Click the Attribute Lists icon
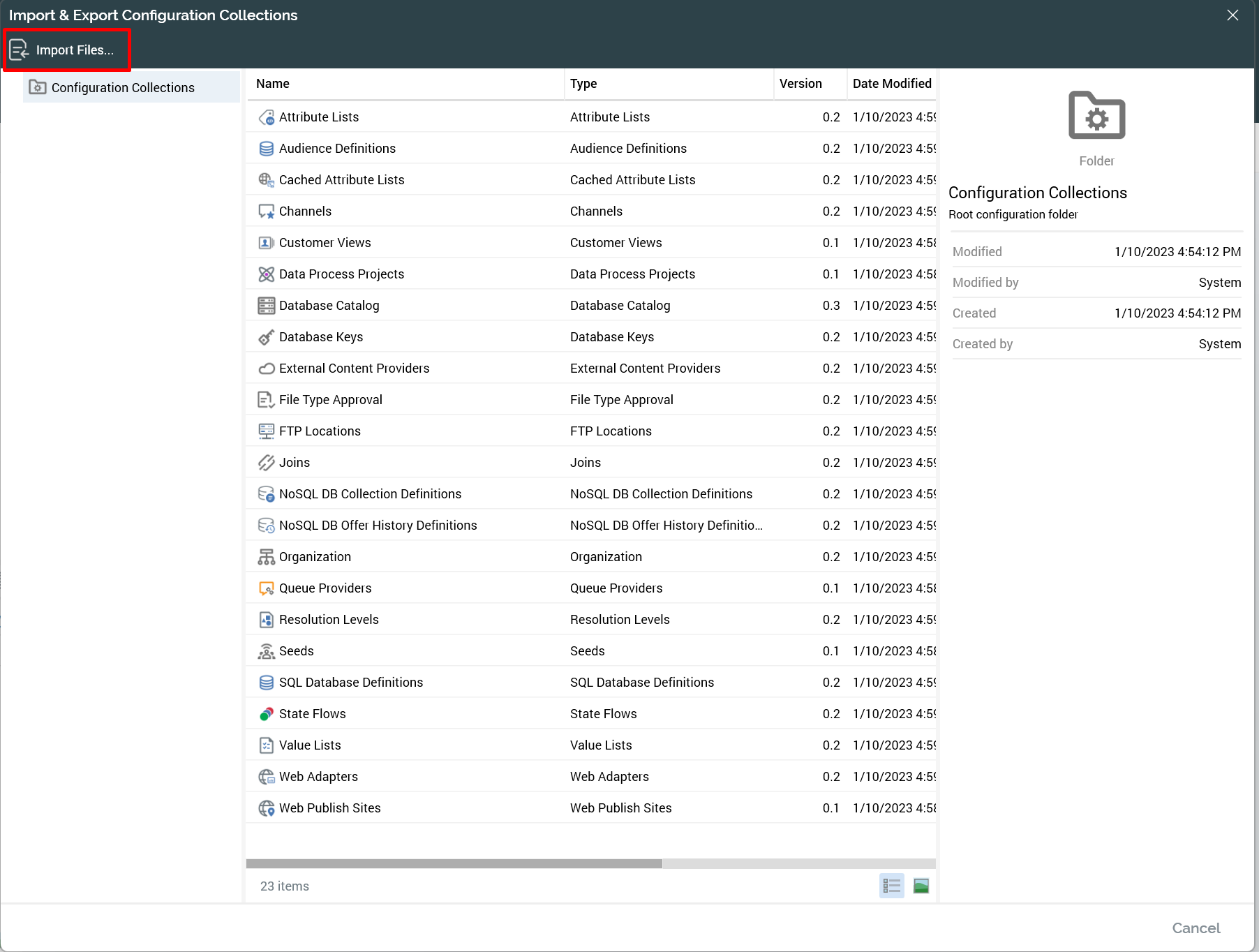The height and width of the screenshot is (952, 1259). click(x=266, y=117)
